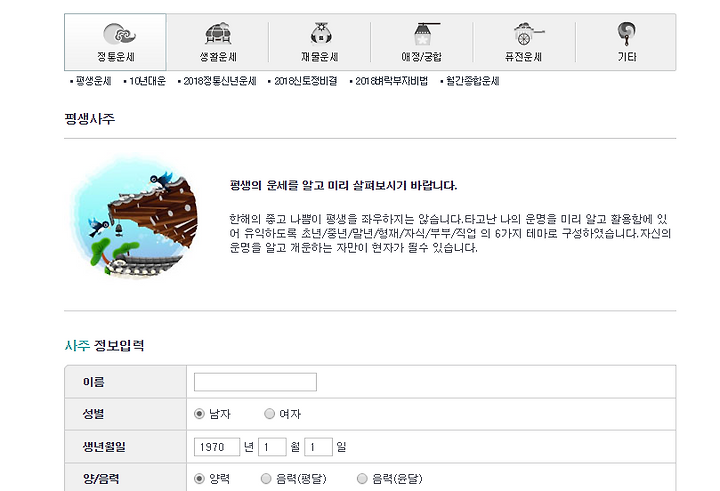Select 음력(평달) lunar radio button

pyautogui.click(x=266, y=479)
